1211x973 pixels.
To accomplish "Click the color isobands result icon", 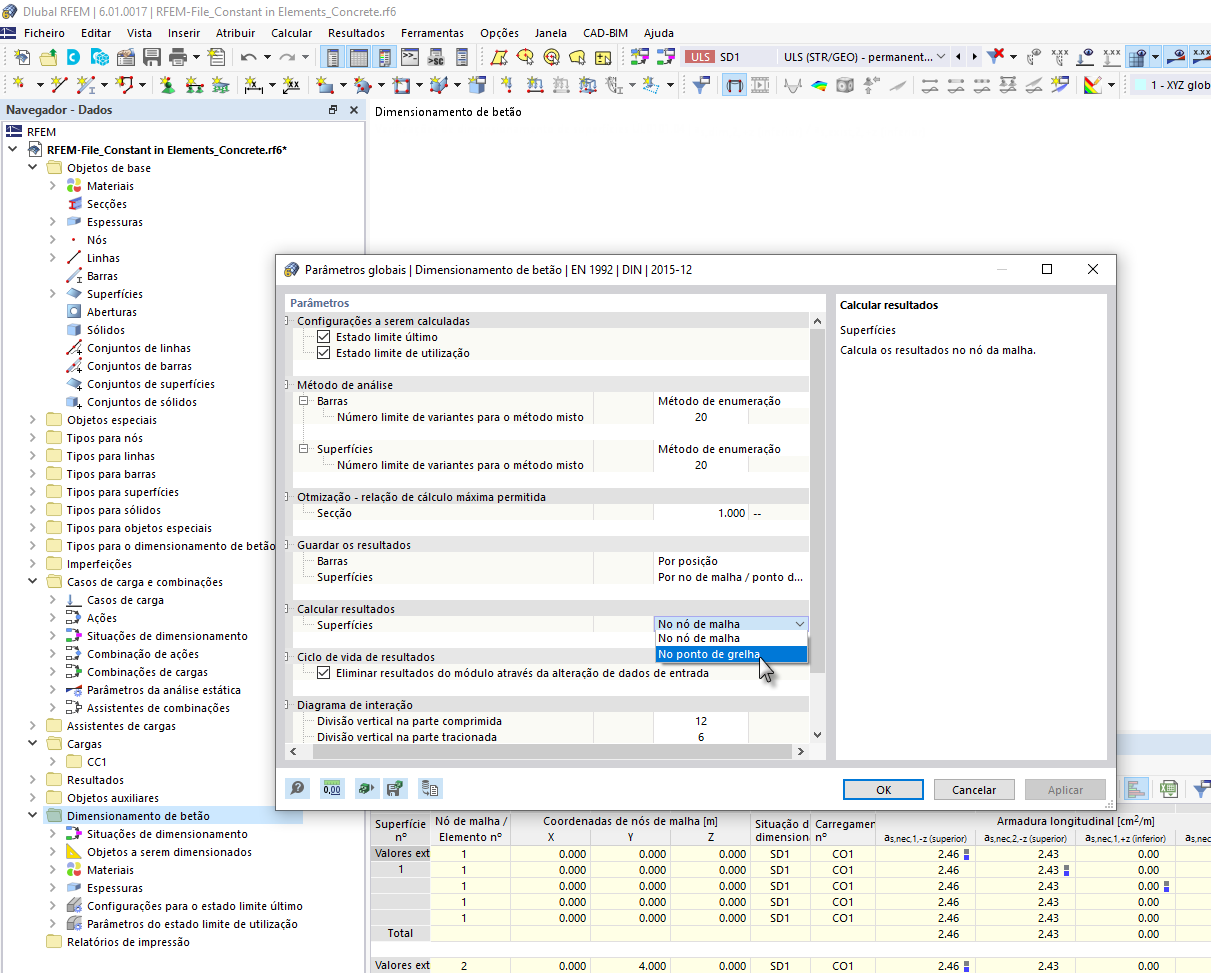I will click(x=820, y=84).
